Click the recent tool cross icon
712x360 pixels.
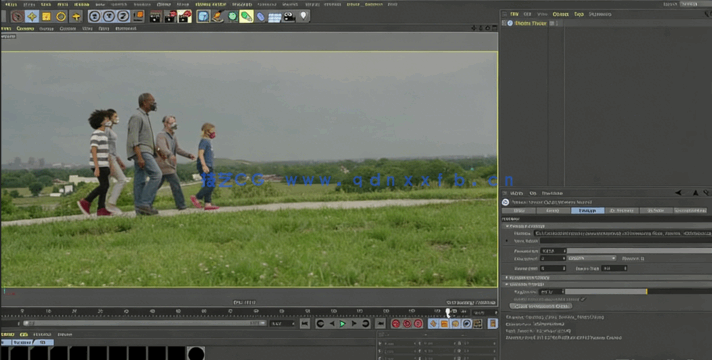tap(76, 17)
